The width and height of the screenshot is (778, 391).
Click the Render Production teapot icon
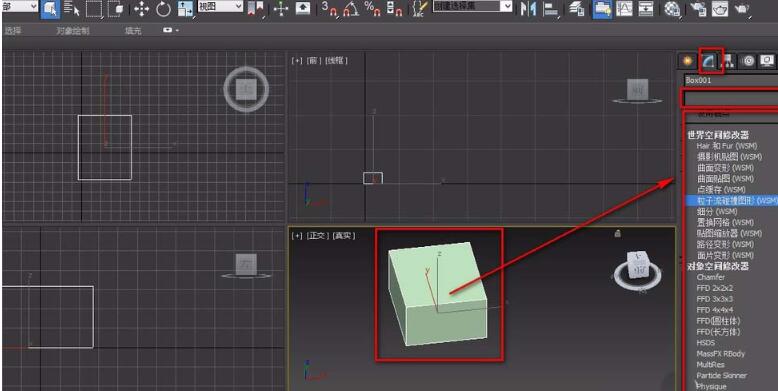(742, 9)
